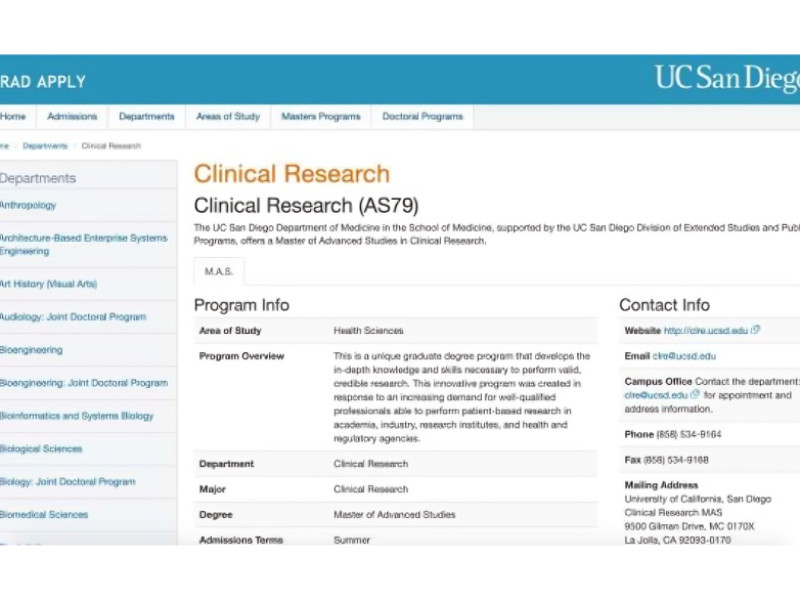Open the Anthropology department link

[28, 205]
